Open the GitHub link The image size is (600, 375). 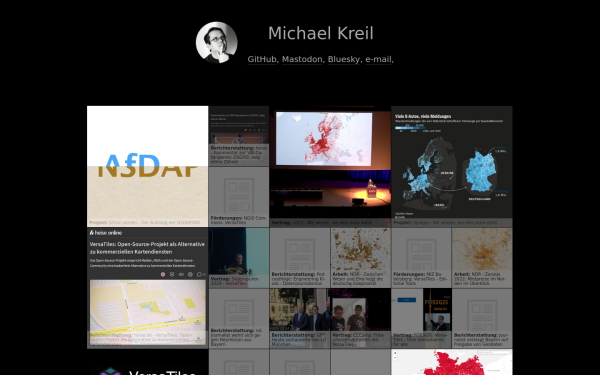[x=262, y=59]
